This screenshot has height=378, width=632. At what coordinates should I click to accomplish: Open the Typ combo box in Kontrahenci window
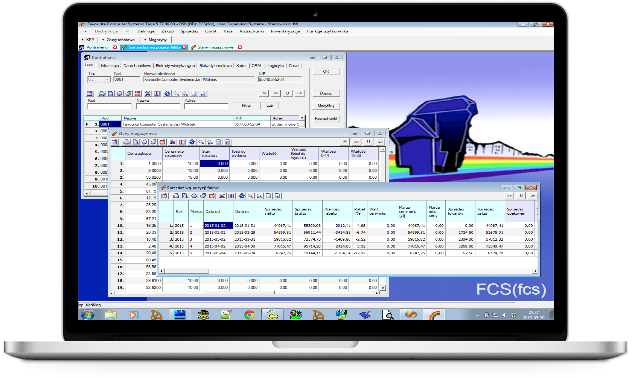pos(99,80)
